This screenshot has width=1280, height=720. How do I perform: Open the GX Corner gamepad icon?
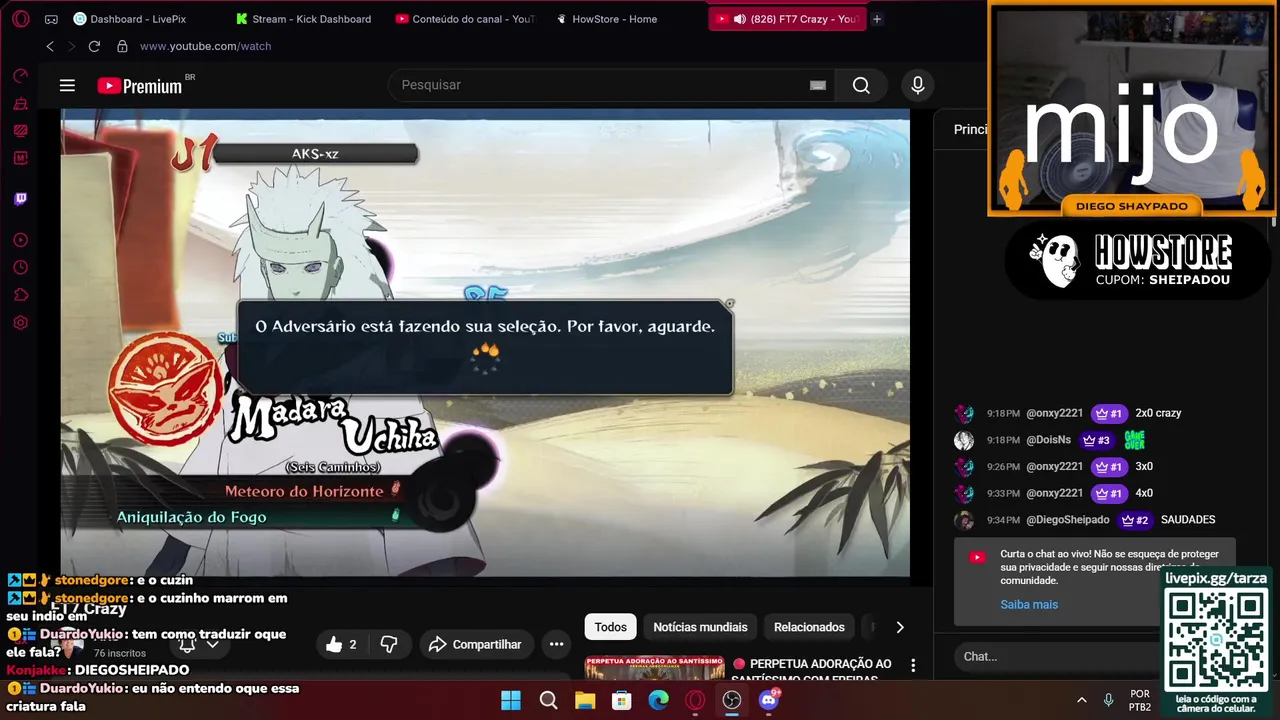pos(51,19)
